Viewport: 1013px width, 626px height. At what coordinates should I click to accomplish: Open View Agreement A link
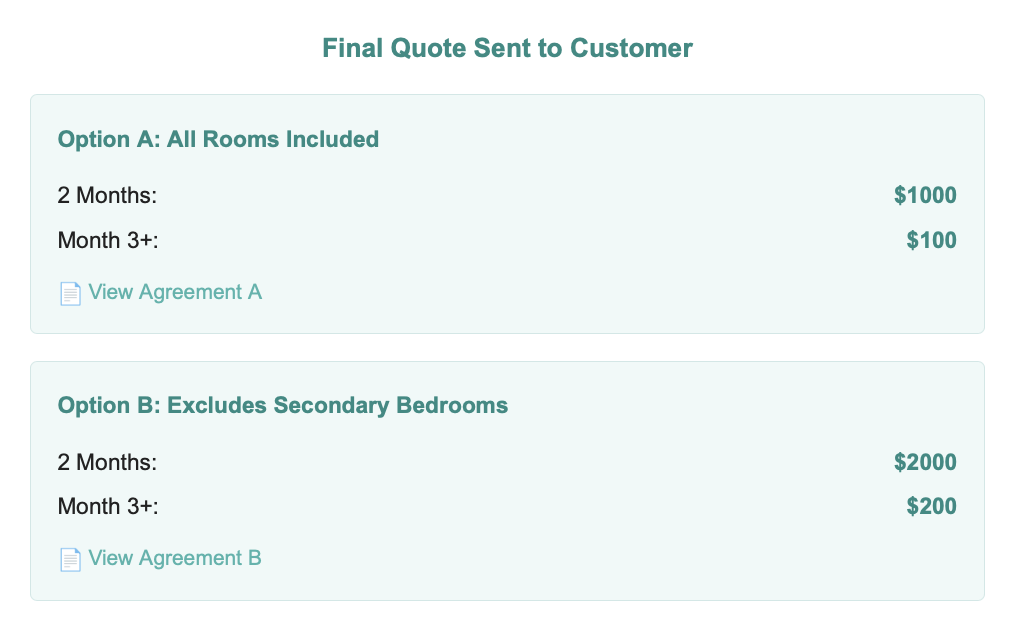pyautogui.click(x=174, y=292)
